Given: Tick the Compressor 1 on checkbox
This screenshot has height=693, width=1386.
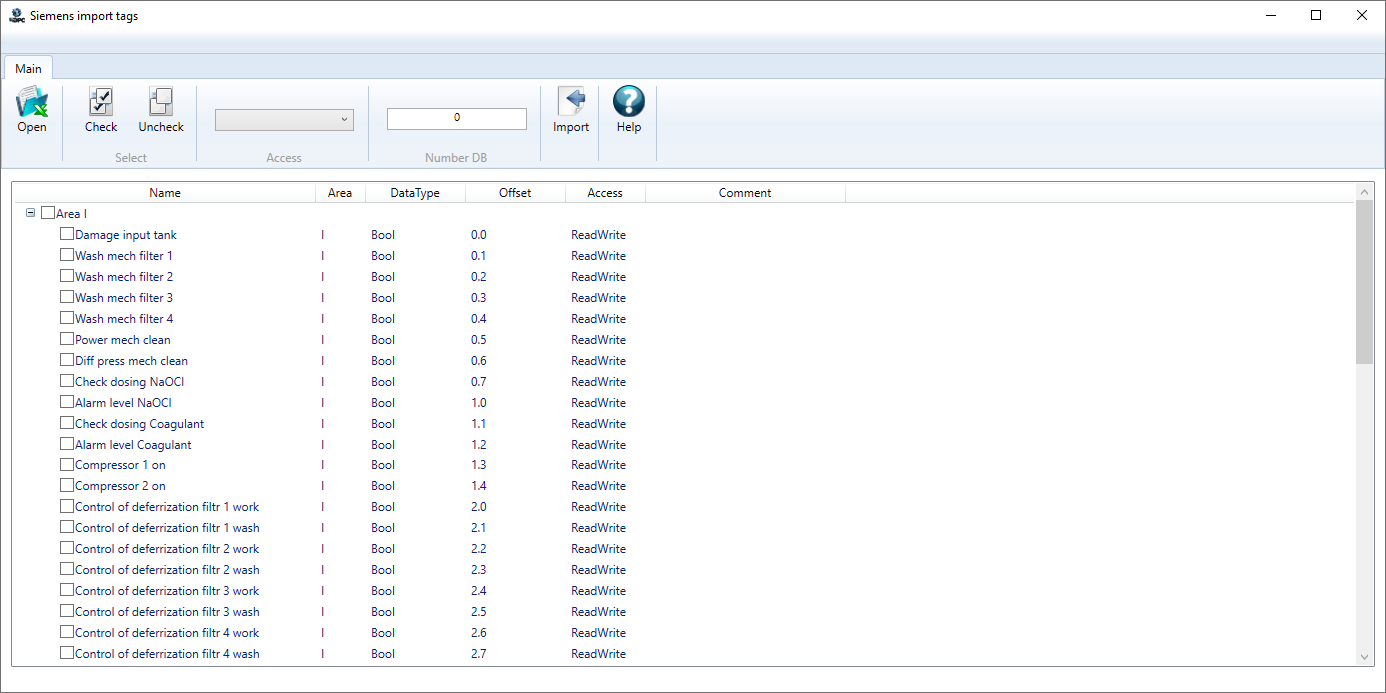Looking at the screenshot, I should [67, 464].
